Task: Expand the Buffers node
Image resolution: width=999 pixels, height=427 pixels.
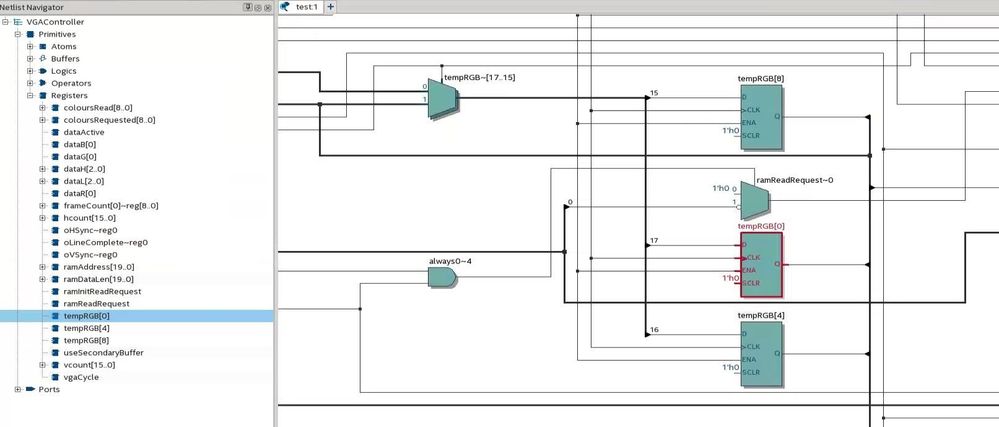Action: pyautogui.click(x=30, y=59)
